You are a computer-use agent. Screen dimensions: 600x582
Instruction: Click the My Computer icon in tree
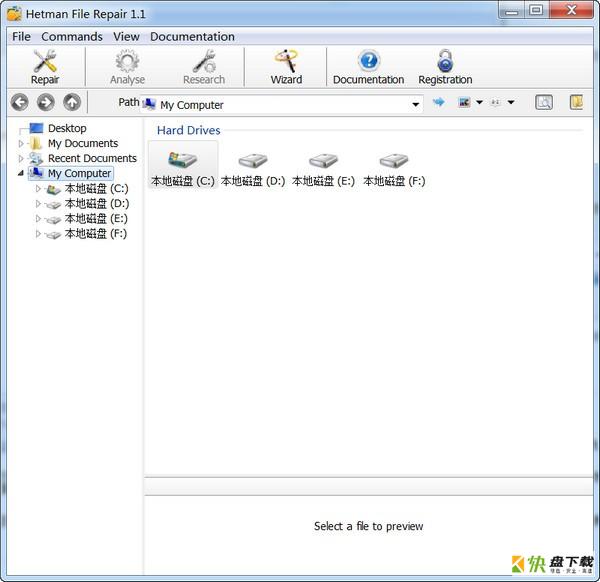tap(36, 173)
